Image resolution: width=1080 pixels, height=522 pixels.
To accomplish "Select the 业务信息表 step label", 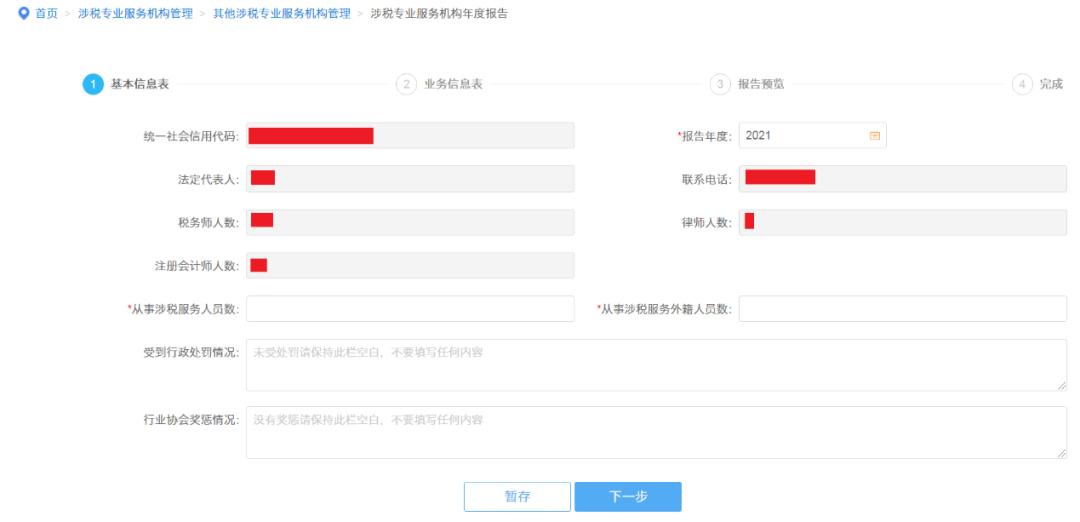I will [x=454, y=84].
